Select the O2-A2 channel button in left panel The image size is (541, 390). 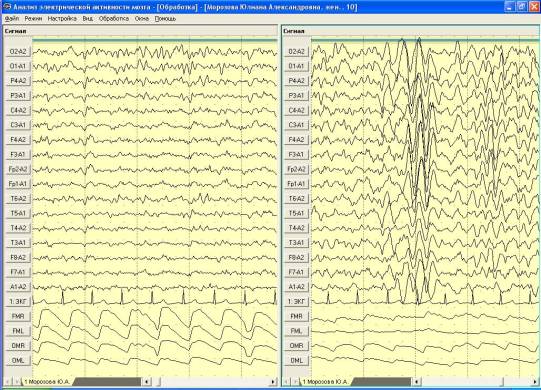click(x=18, y=52)
